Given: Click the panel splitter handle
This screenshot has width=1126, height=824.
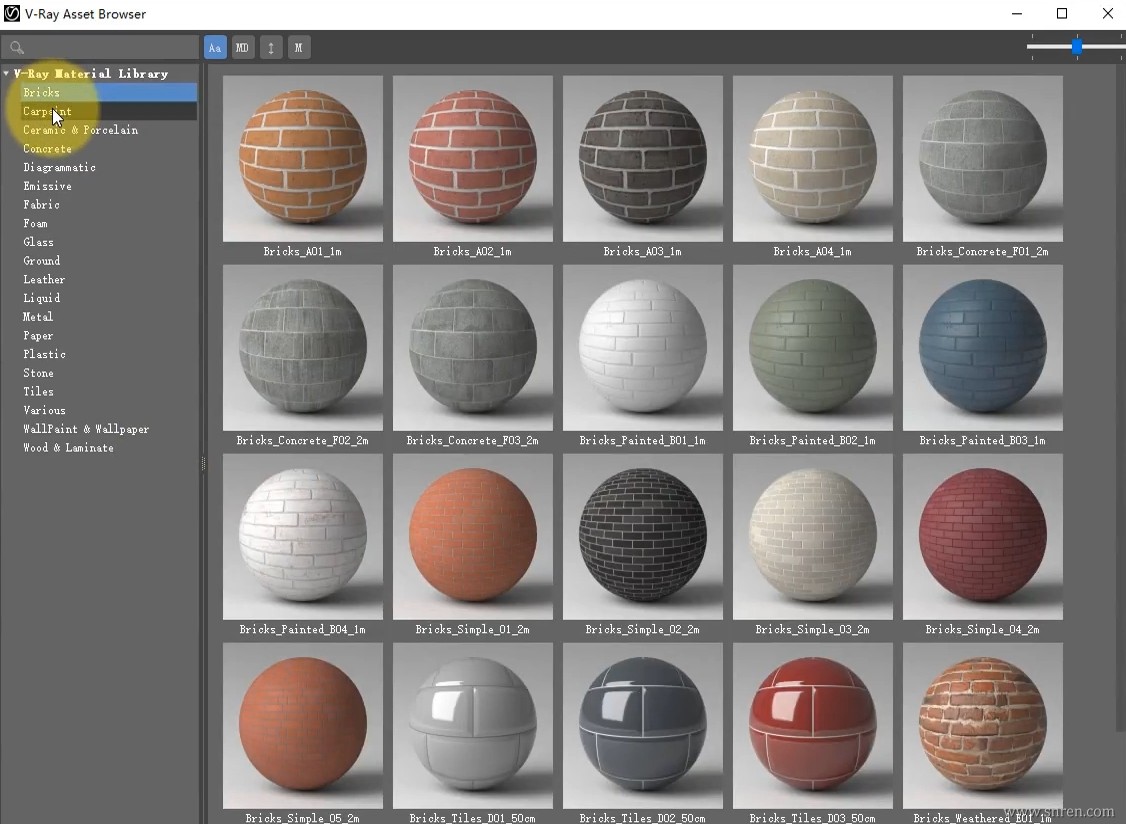Looking at the screenshot, I should [x=203, y=464].
